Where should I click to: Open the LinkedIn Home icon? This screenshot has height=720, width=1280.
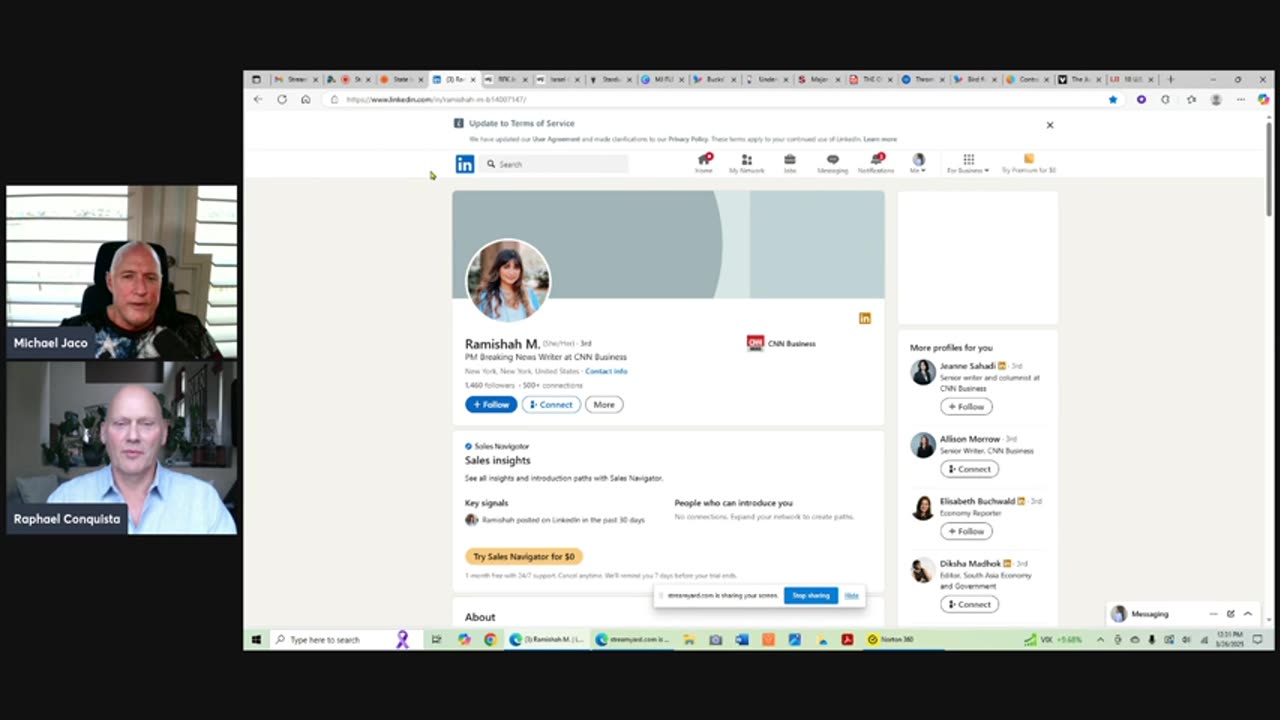pyautogui.click(x=704, y=163)
